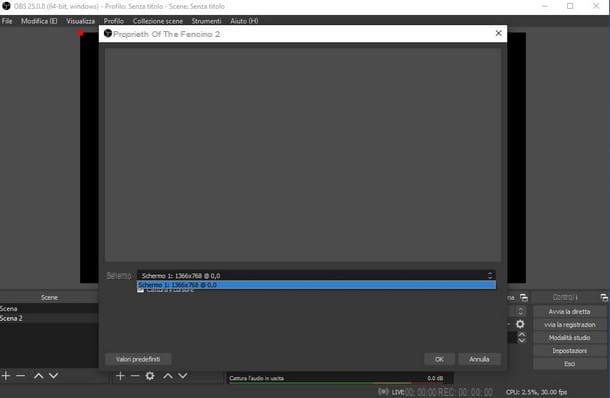Undock the Controlli panel using its float icon
The image size is (610, 398).
604,298
